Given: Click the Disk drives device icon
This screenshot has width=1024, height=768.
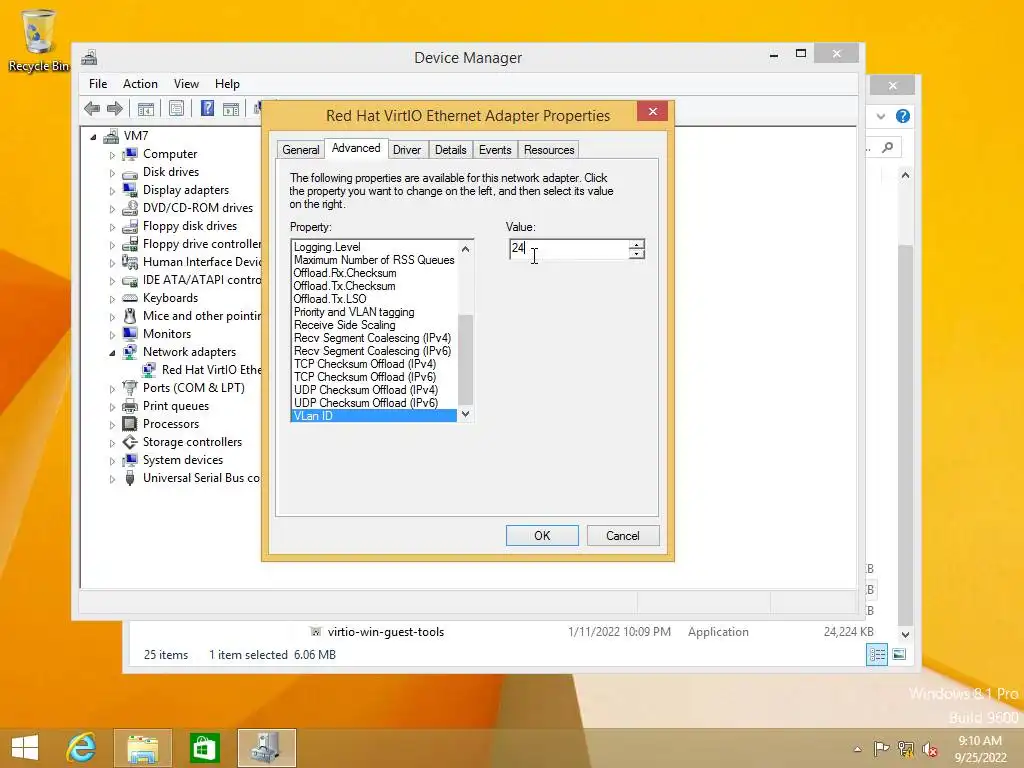Looking at the screenshot, I should coord(130,172).
